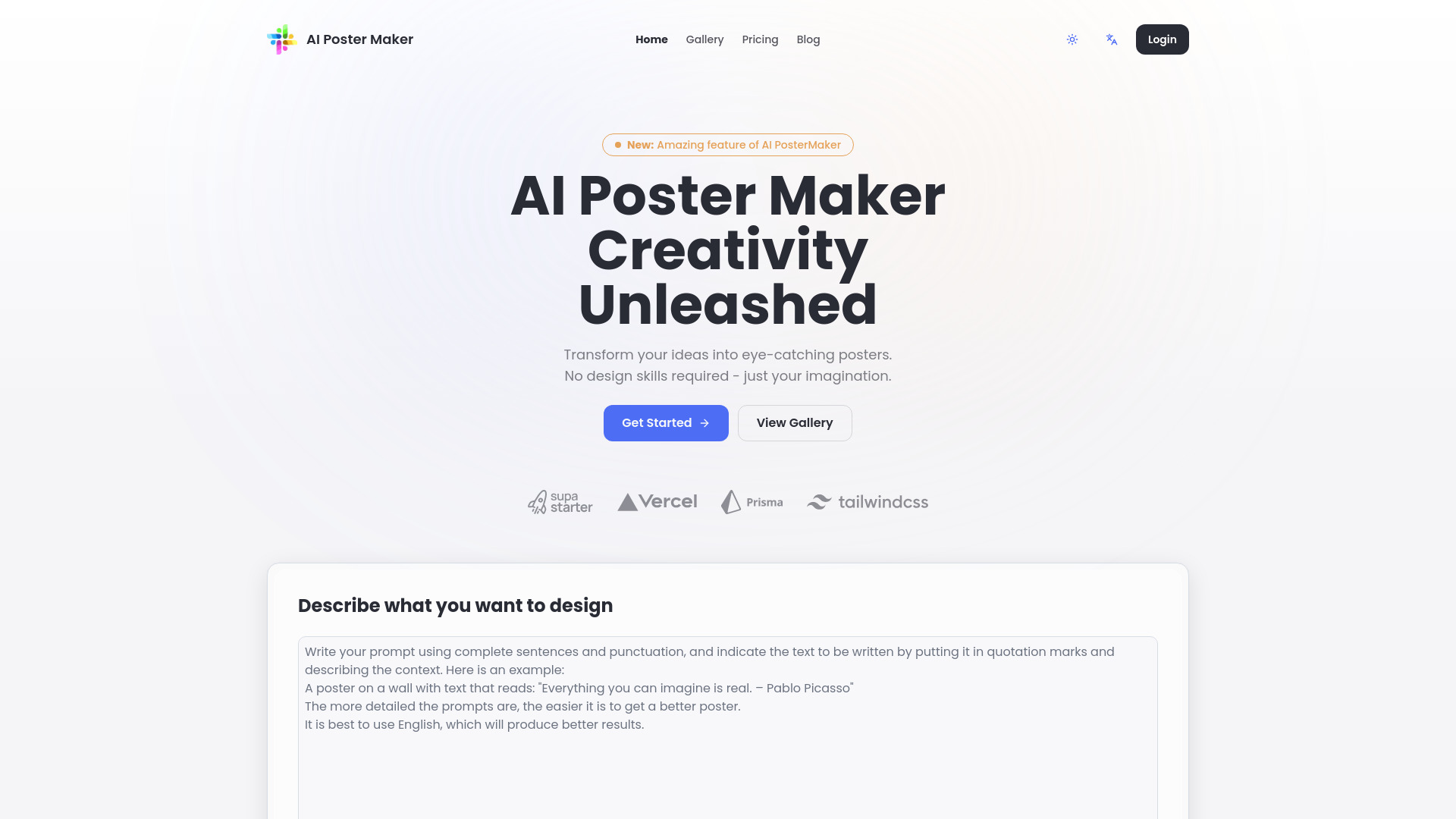Click the AI Poster Maker logo icon

(282, 39)
